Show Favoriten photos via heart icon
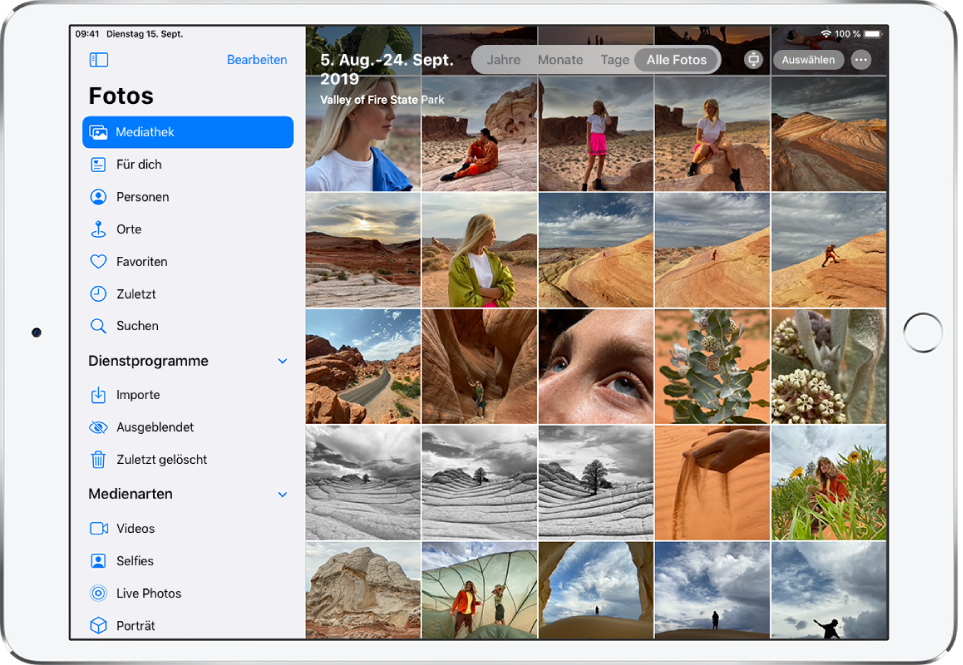This screenshot has height=665, width=963. click(100, 261)
